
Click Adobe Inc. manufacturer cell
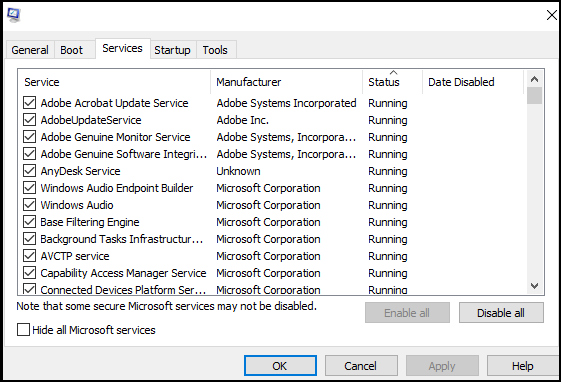click(x=243, y=120)
